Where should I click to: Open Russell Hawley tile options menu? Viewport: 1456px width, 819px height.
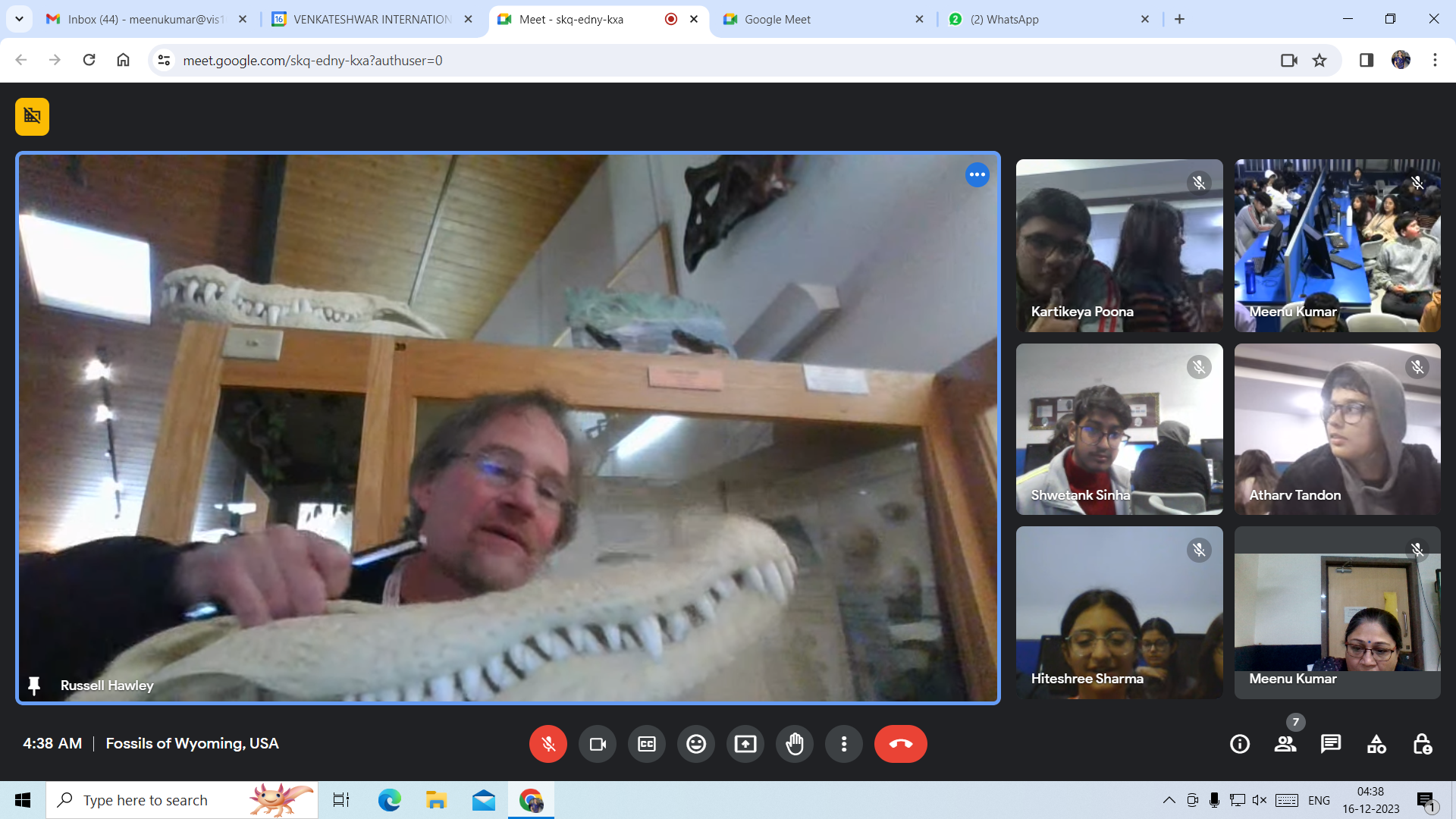click(977, 175)
